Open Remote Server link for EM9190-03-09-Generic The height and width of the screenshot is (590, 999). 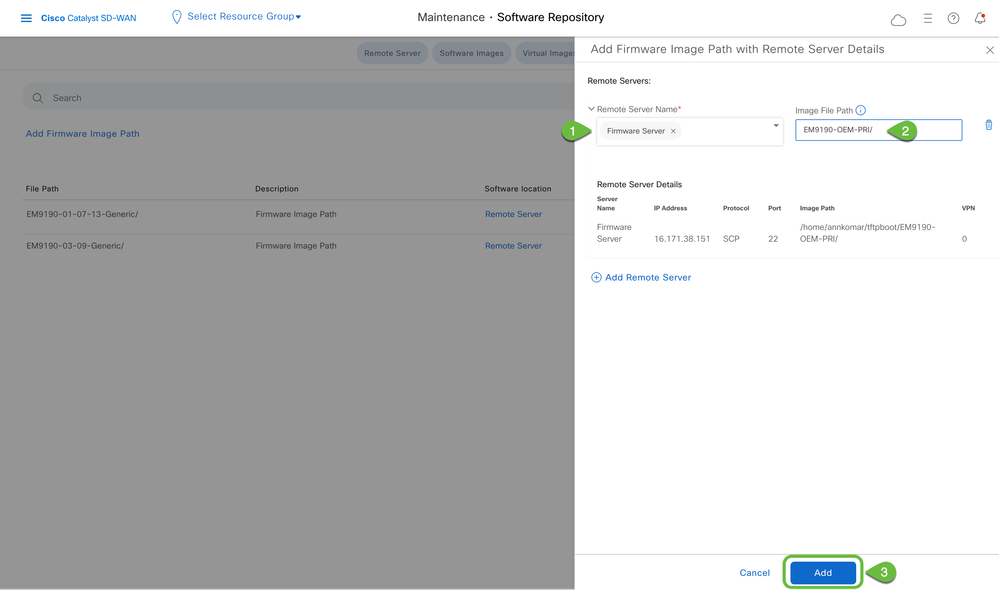point(514,246)
